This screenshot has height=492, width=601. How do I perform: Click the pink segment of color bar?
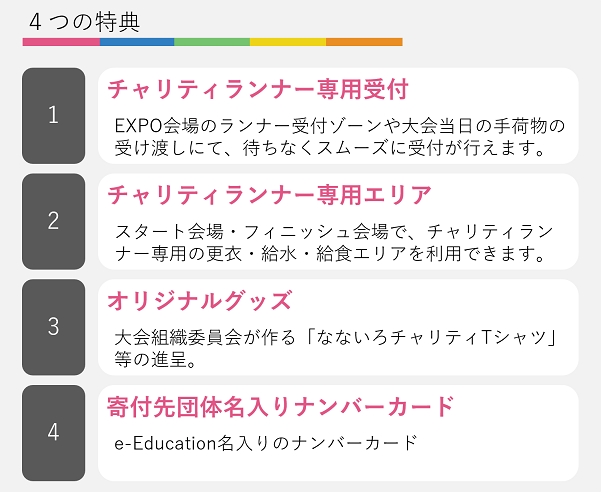pos(60,42)
